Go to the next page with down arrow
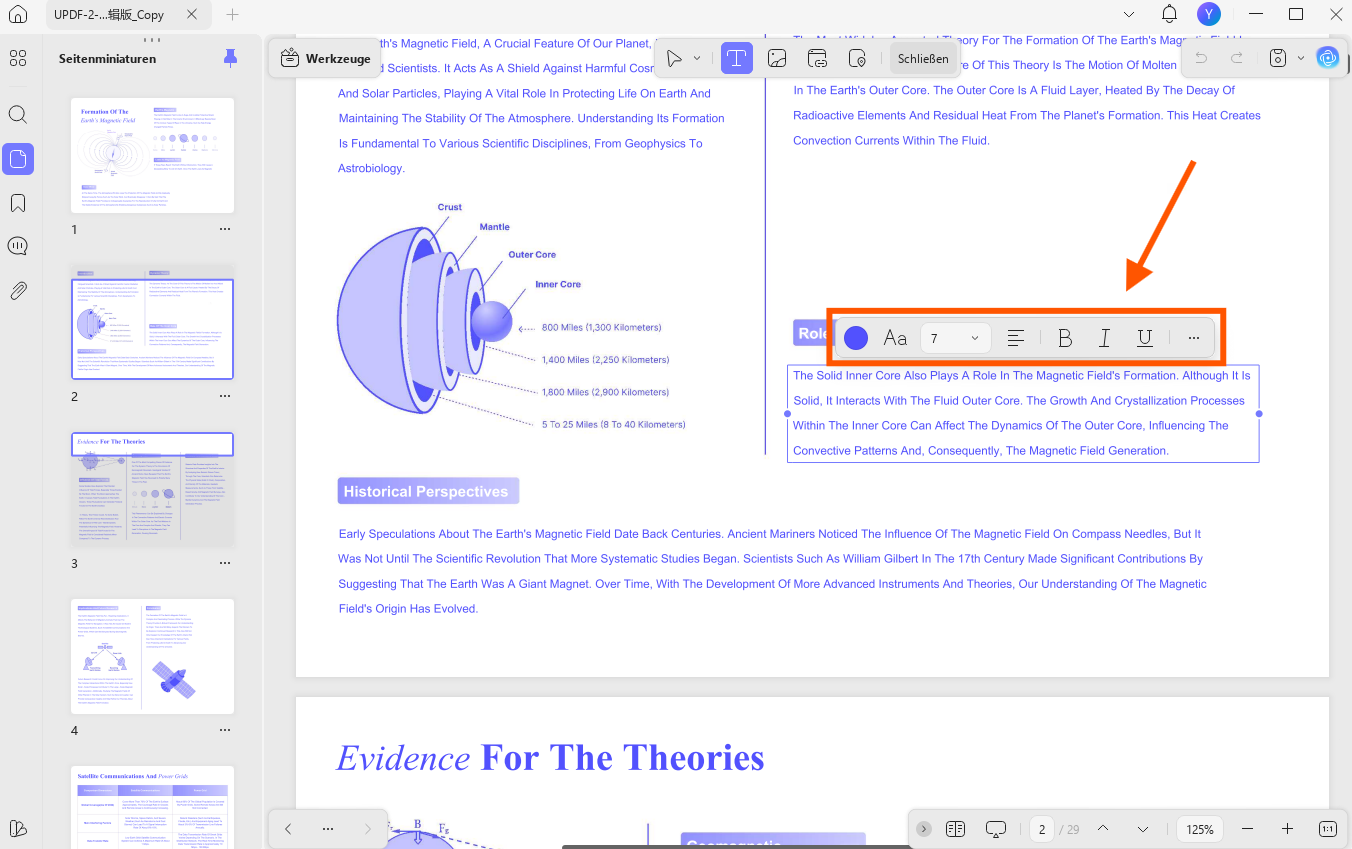The width and height of the screenshot is (1352, 849). pyautogui.click(x=1142, y=829)
